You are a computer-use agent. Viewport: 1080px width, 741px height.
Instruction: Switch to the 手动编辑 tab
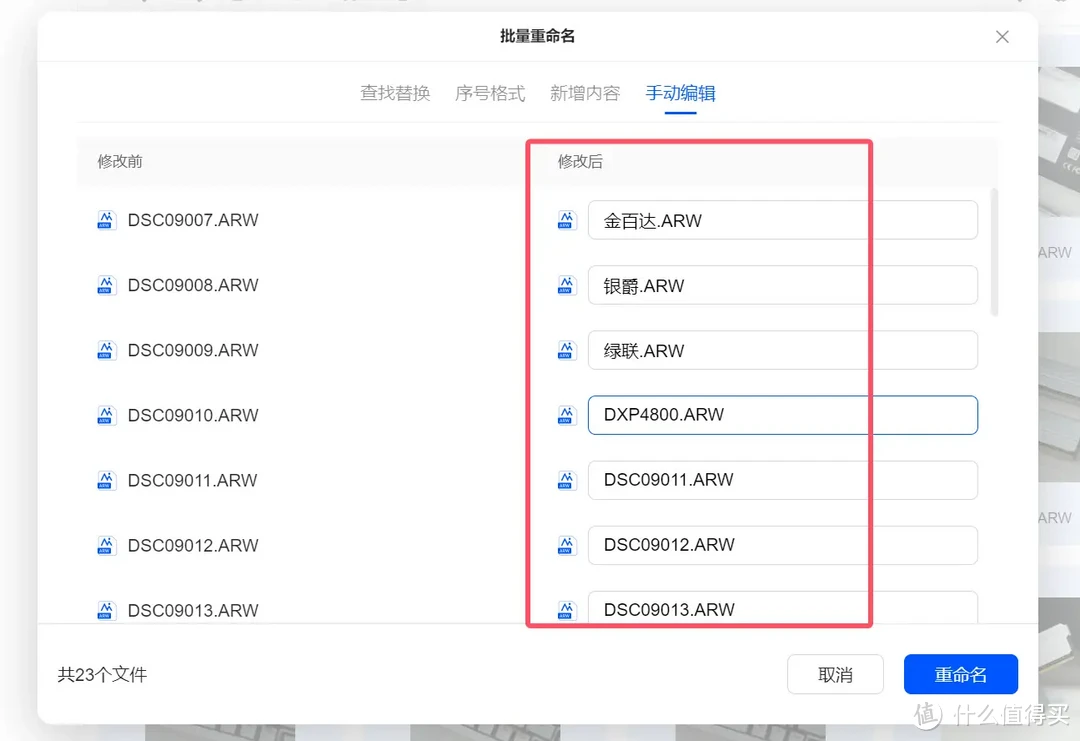(680, 93)
